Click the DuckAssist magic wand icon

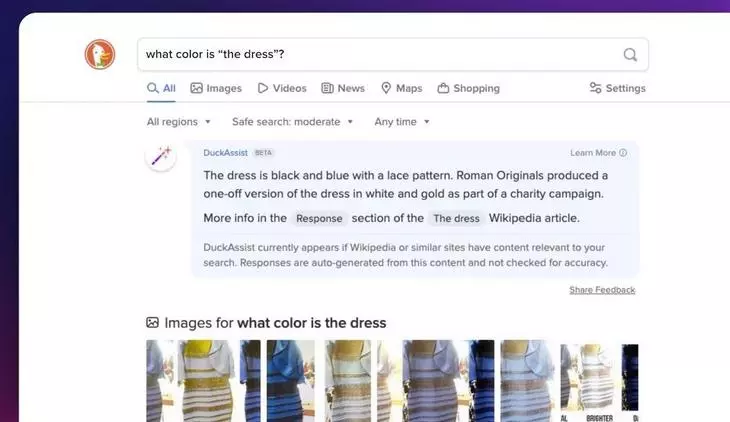161,156
